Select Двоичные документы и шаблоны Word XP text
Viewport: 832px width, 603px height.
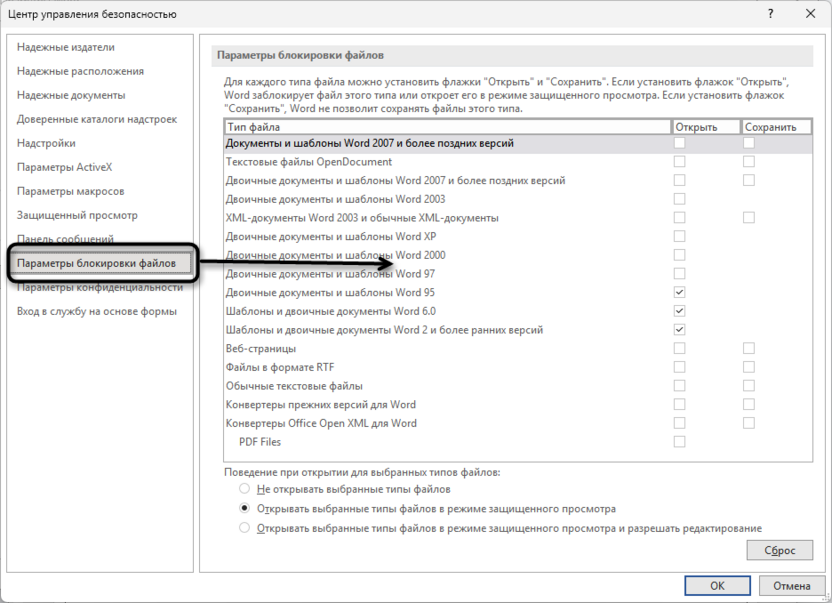point(331,237)
